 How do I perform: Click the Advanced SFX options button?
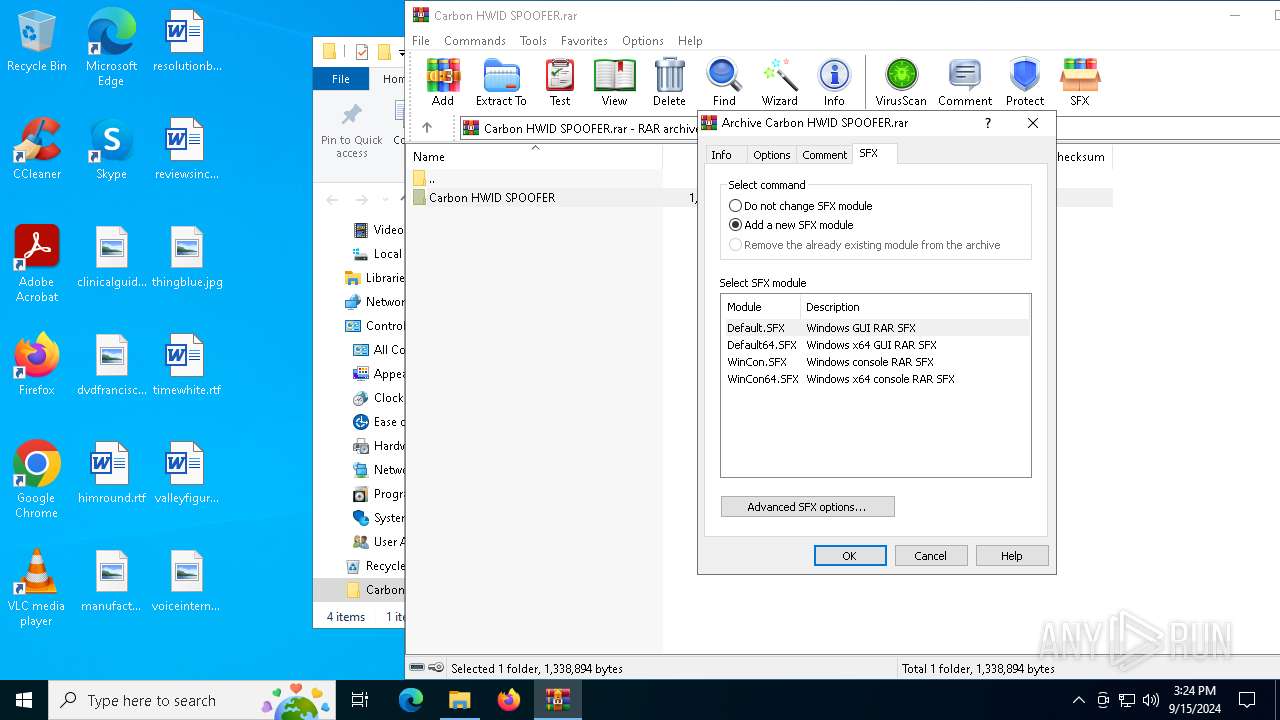(x=807, y=507)
